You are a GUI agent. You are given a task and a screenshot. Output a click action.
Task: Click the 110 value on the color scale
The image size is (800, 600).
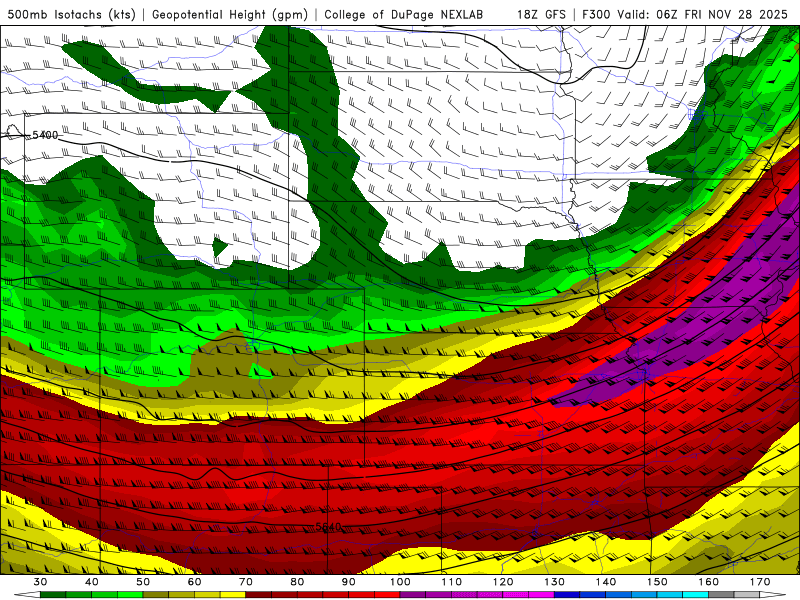click(x=452, y=582)
